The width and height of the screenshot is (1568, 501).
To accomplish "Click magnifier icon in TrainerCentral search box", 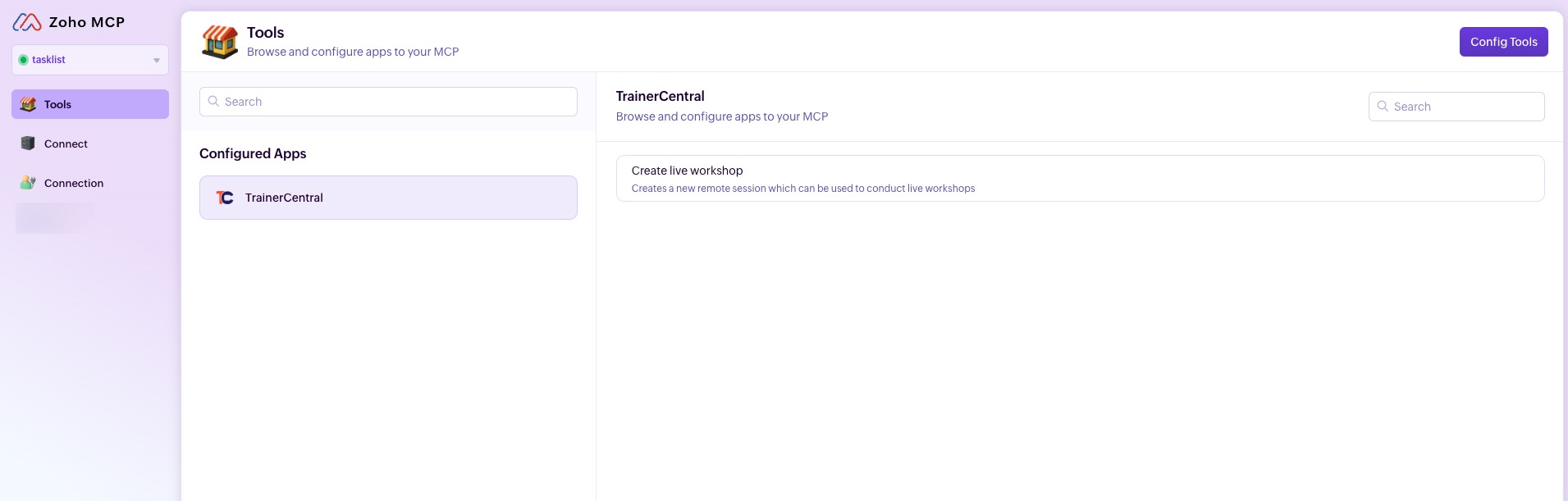I will click(x=1383, y=107).
